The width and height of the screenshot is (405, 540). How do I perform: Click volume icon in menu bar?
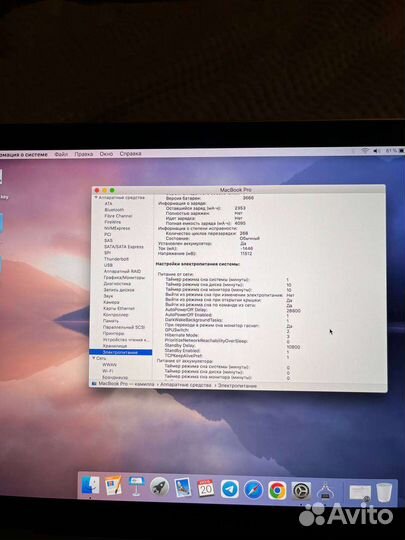coord(377,151)
